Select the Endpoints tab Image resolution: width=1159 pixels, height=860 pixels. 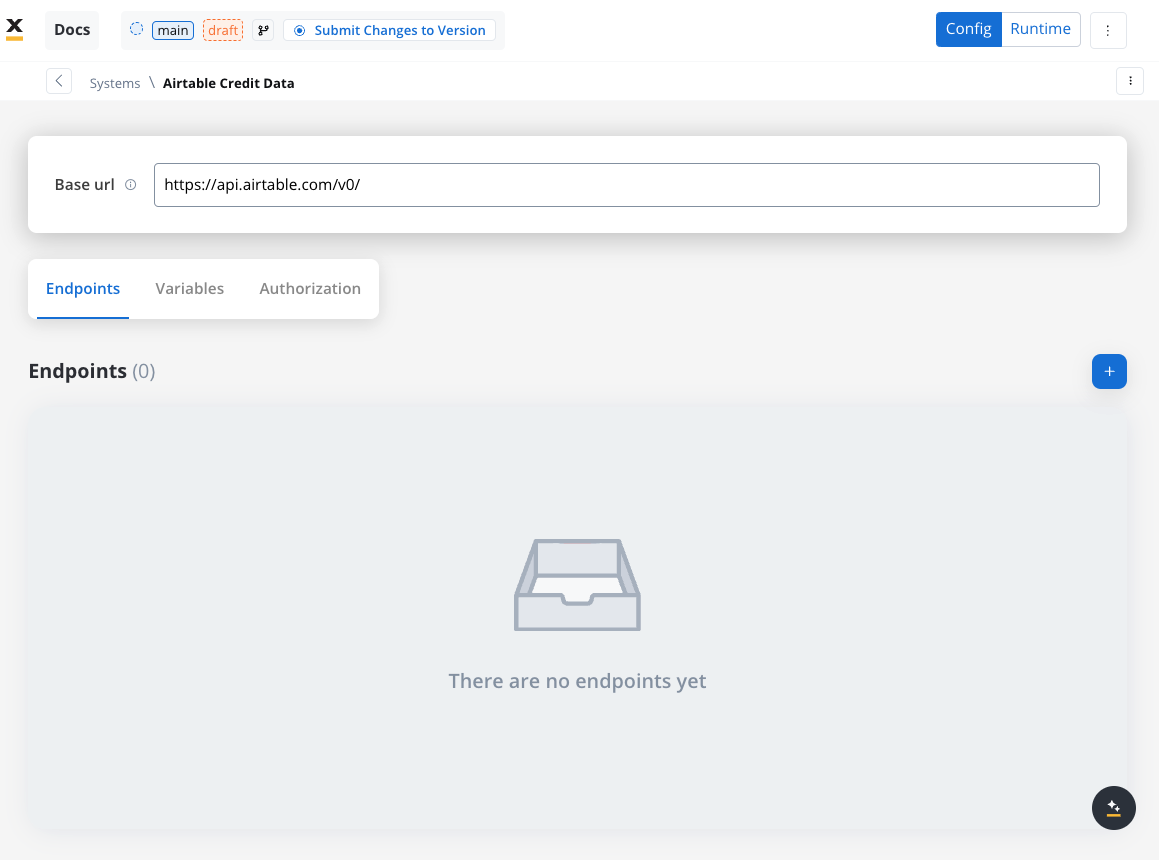(83, 289)
